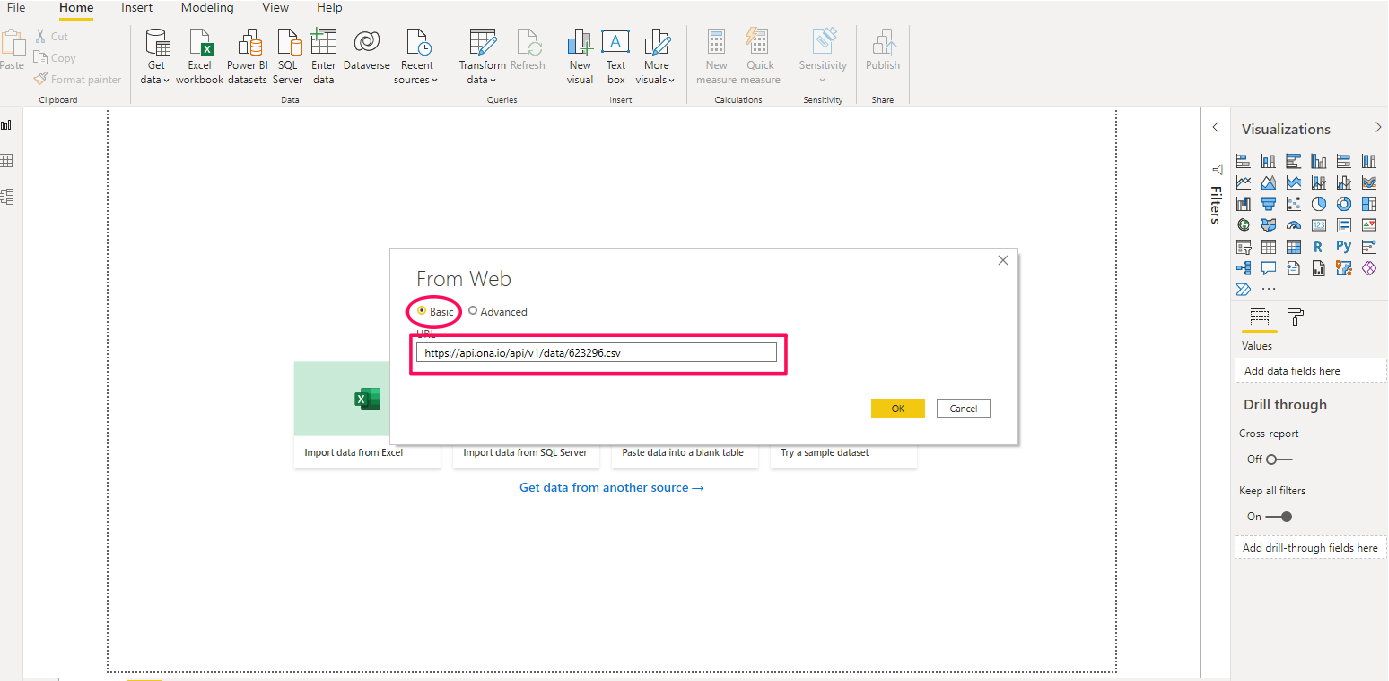Open the Format paint roller tab

point(1296,318)
